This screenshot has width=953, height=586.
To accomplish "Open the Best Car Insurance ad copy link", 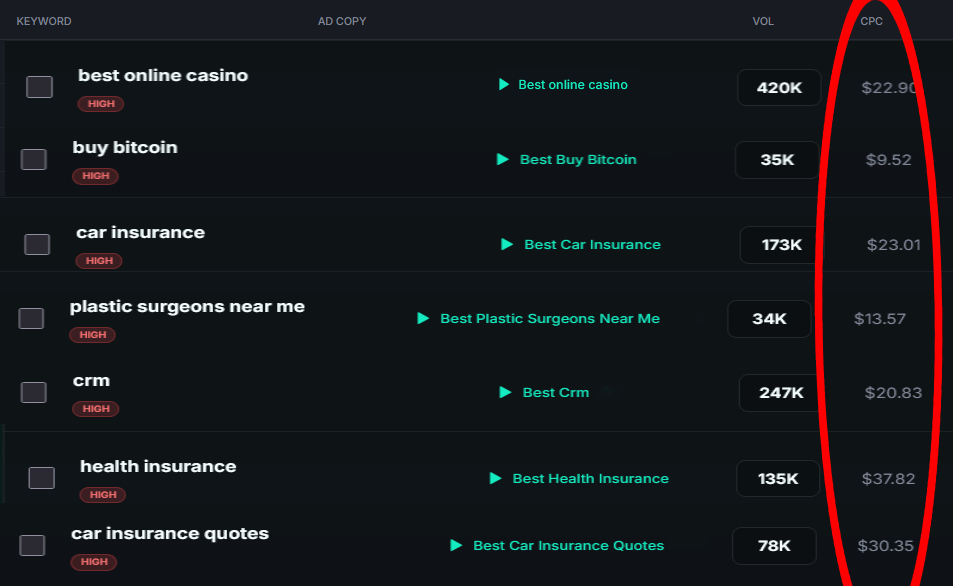I will tap(592, 244).
